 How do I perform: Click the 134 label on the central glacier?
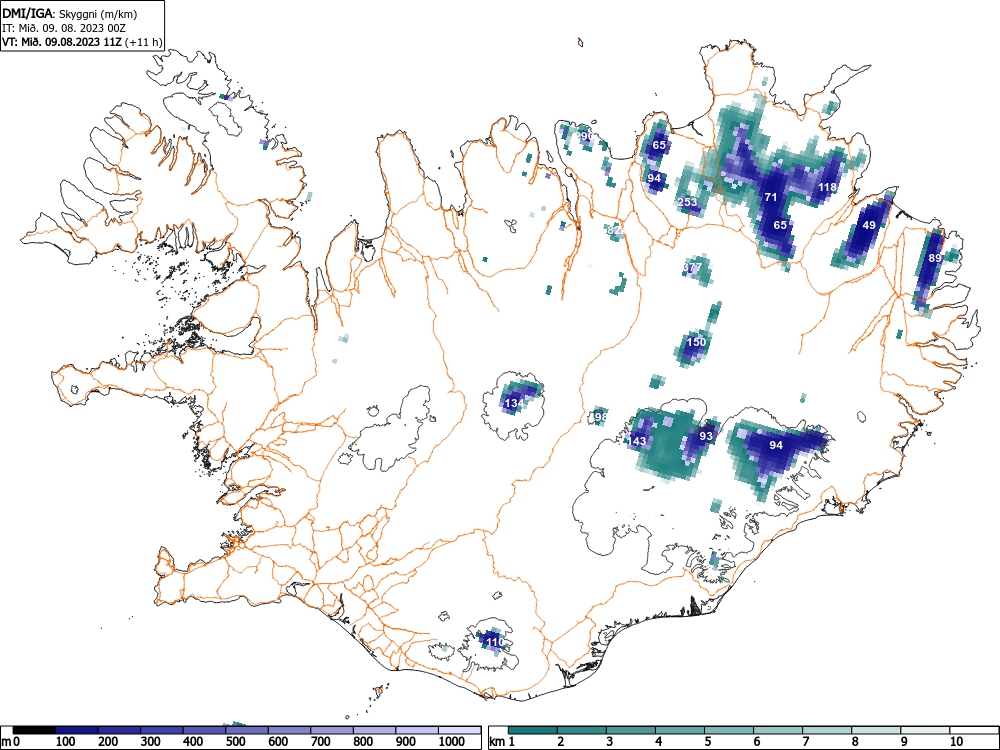(x=513, y=403)
